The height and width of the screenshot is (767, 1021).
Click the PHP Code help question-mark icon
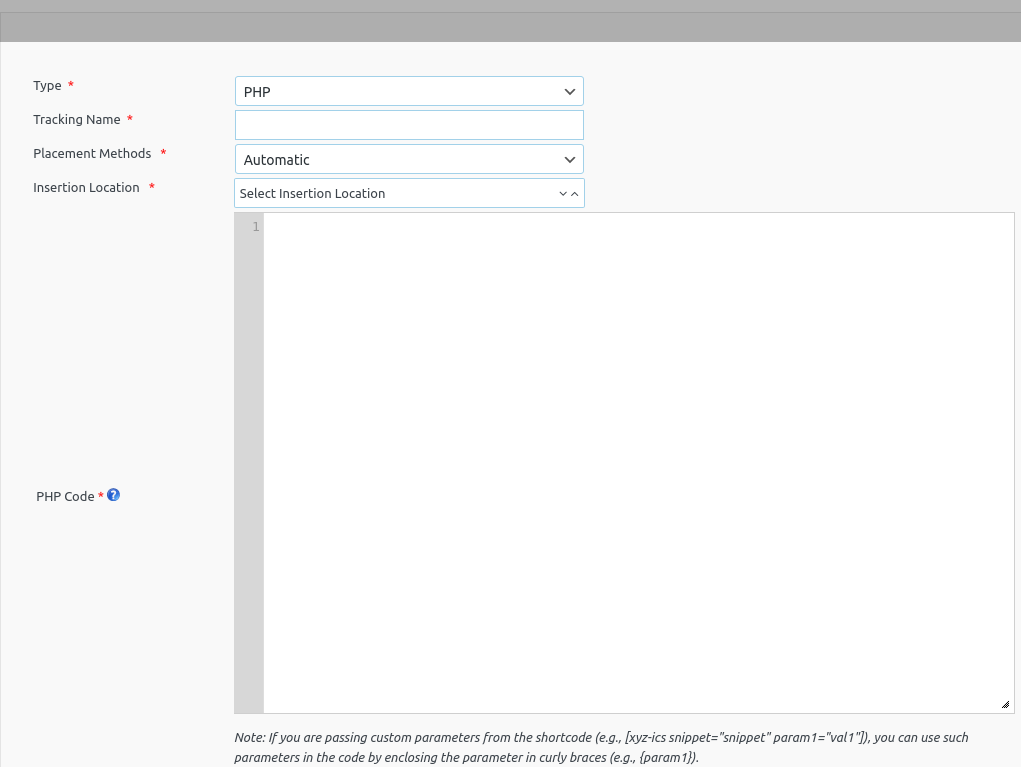(x=113, y=494)
